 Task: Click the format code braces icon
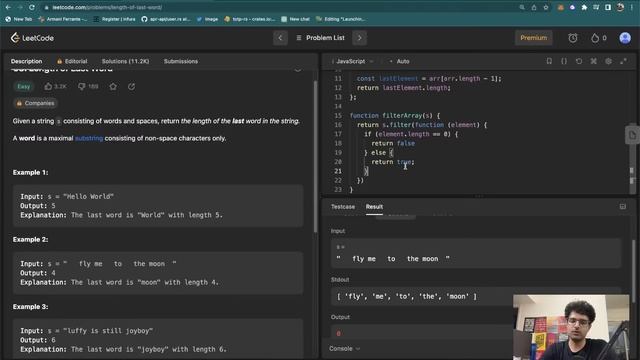564,61
